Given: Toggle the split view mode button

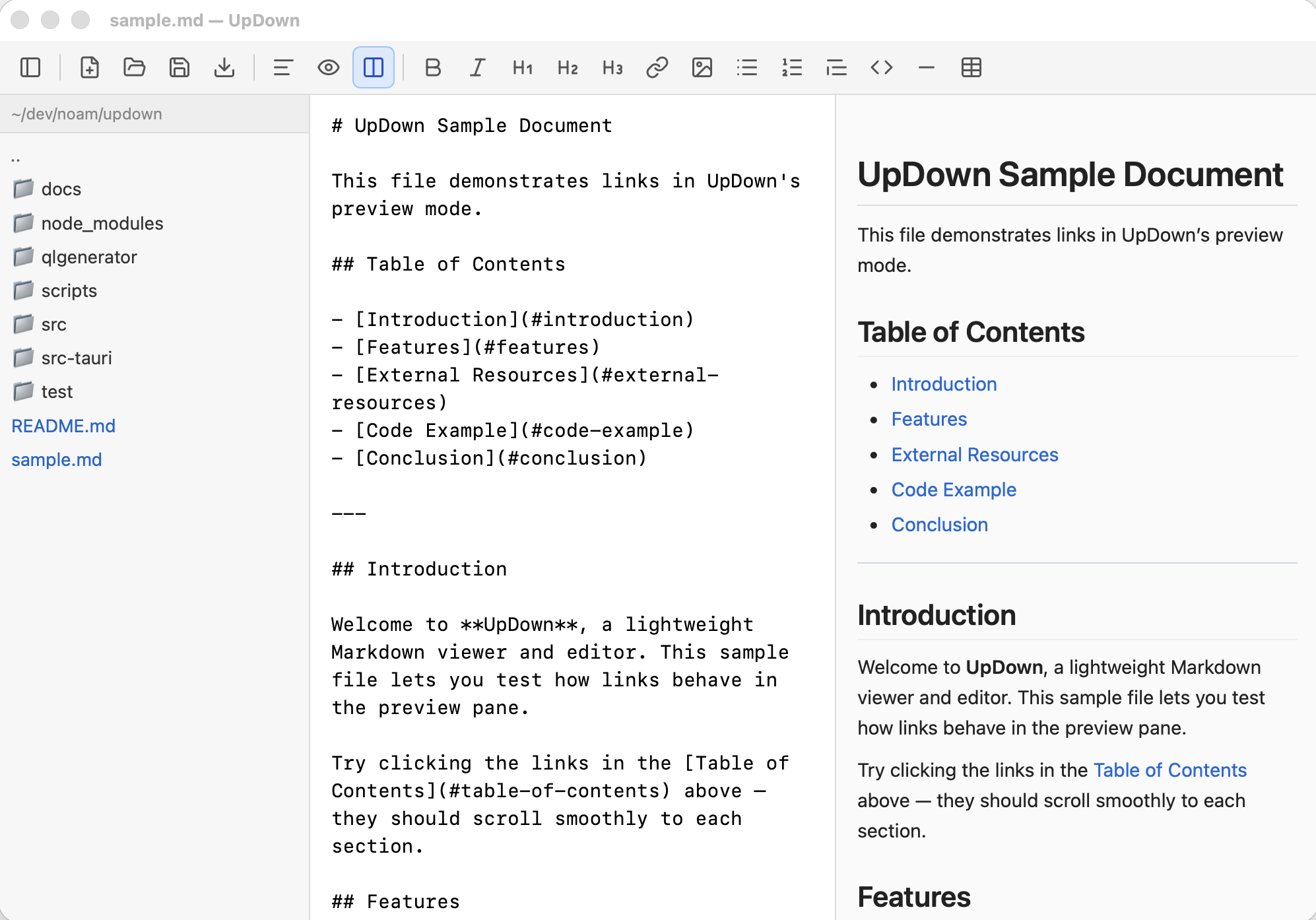Looking at the screenshot, I should click(374, 67).
